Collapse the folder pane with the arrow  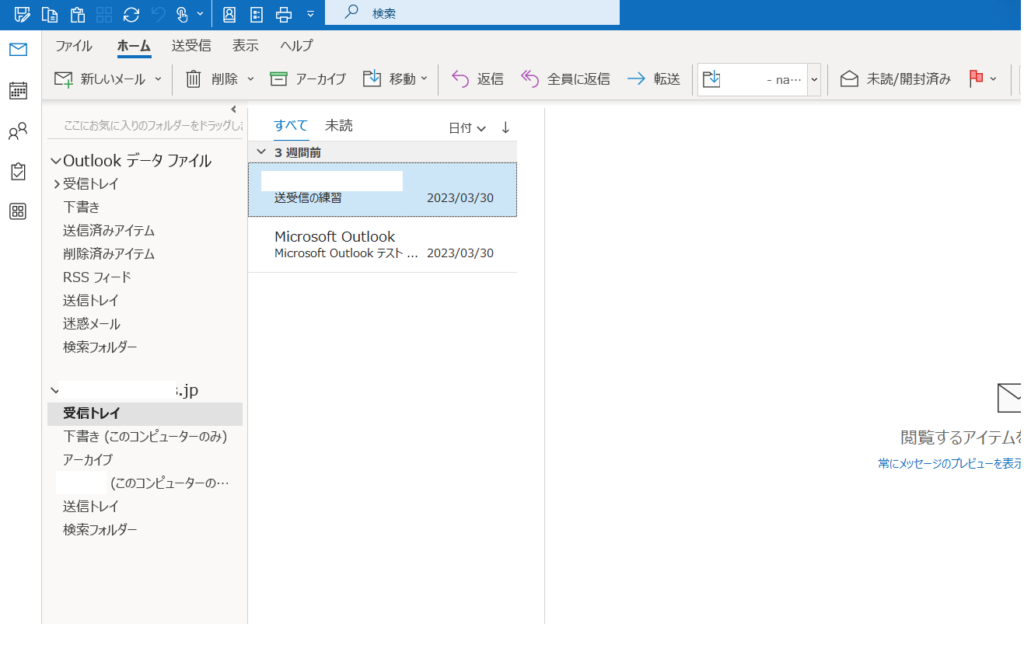(234, 109)
